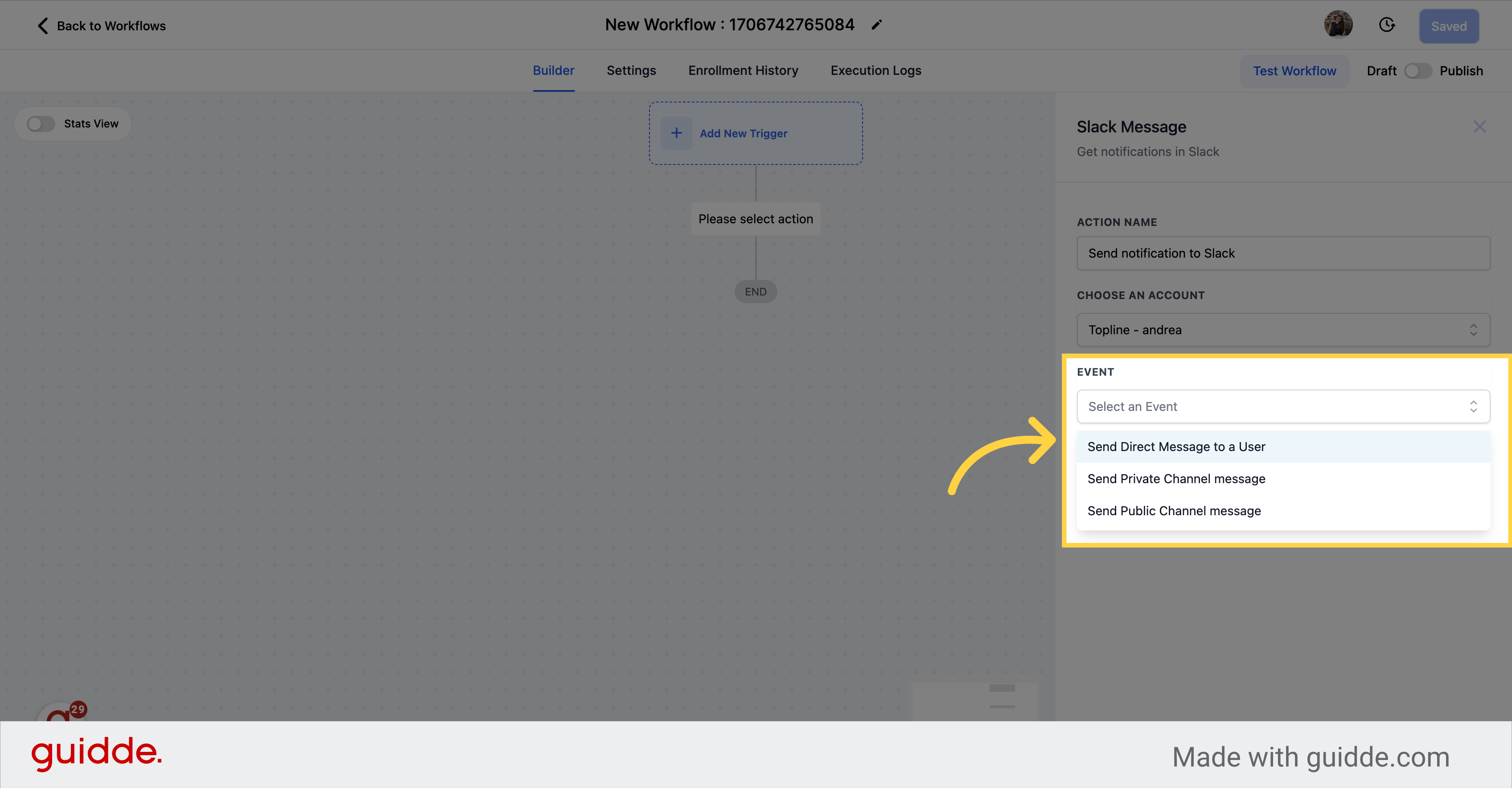Switch to the Settings tab
The height and width of the screenshot is (788, 1512).
631,70
